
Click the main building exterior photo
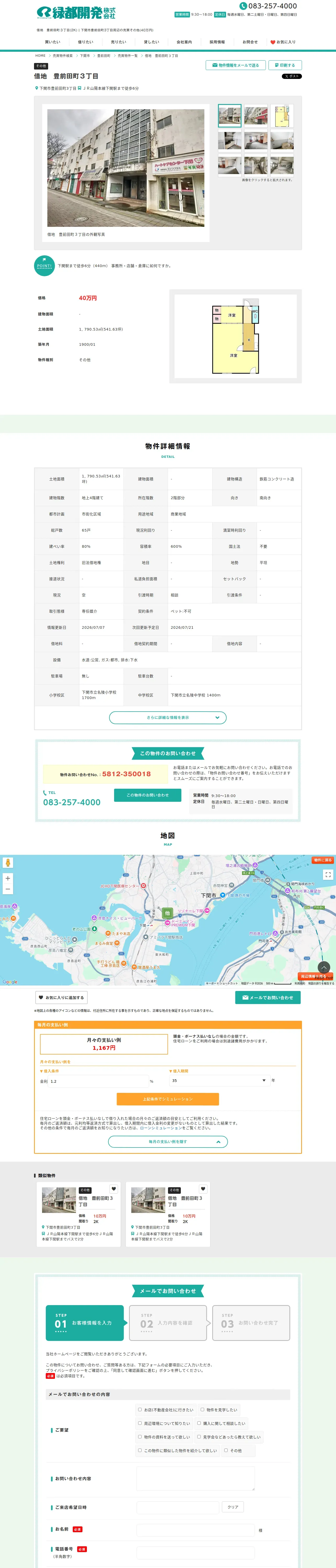126,168
